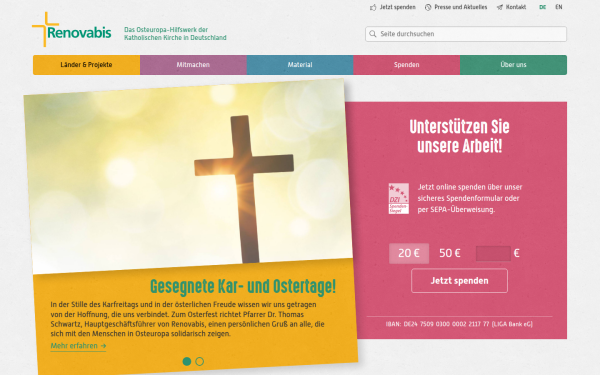Switch language to DE
The image size is (600, 375).
click(x=542, y=7)
